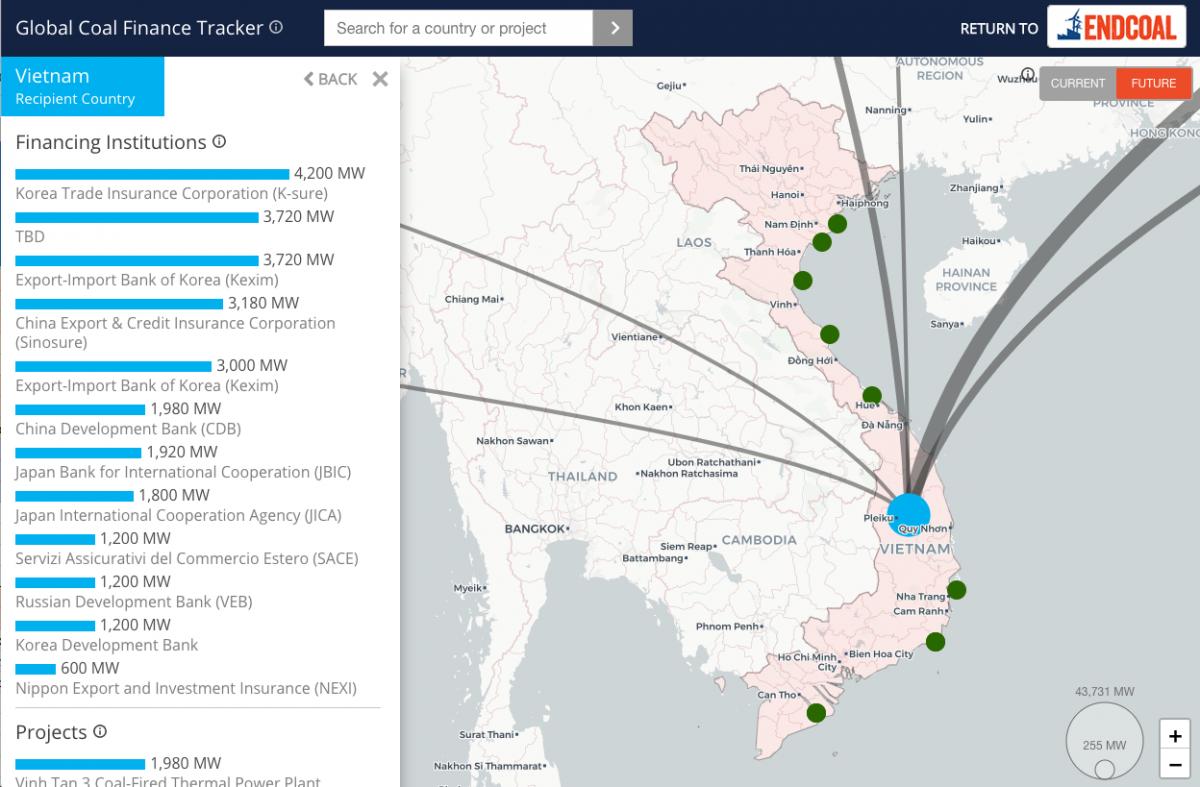Select the Korea Development Bank entry

(x=107, y=645)
